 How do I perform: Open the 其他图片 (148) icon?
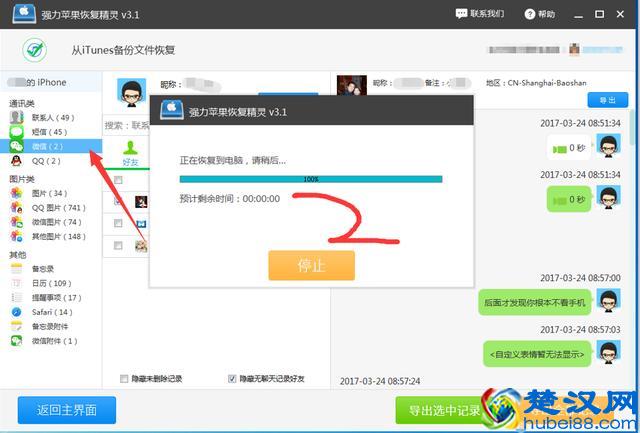tap(17, 236)
